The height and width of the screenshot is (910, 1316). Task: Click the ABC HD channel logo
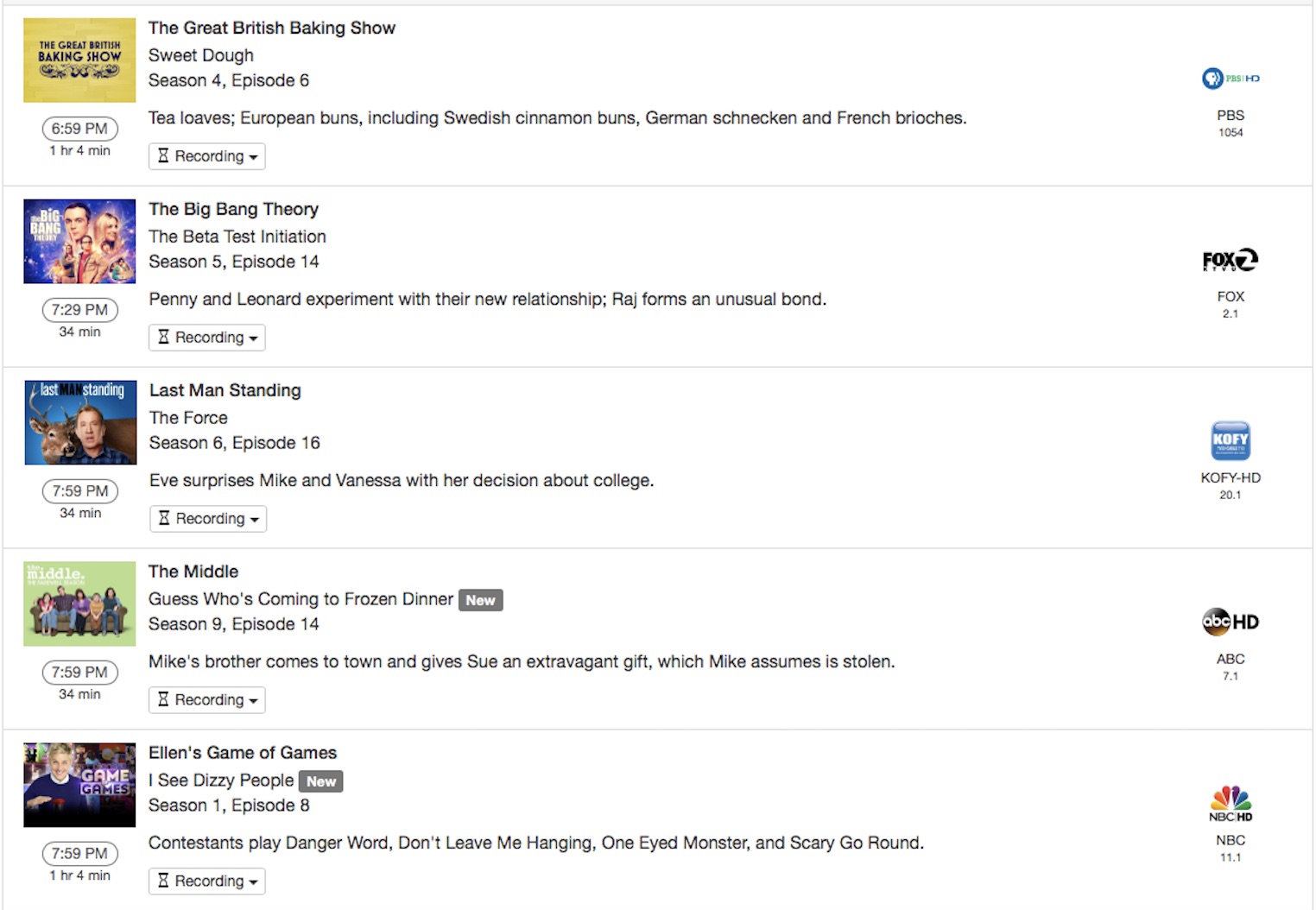coord(1230,622)
